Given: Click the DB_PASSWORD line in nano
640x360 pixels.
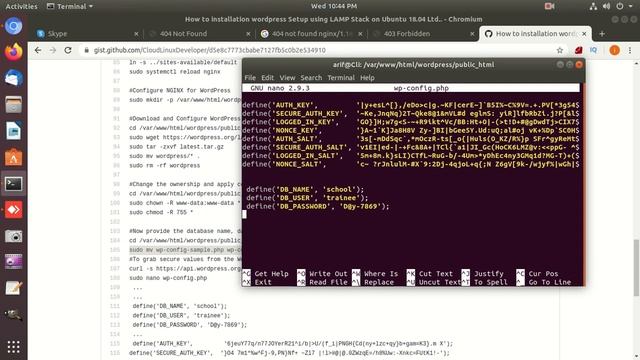Looking at the screenshot, I should tap(318, 207).
